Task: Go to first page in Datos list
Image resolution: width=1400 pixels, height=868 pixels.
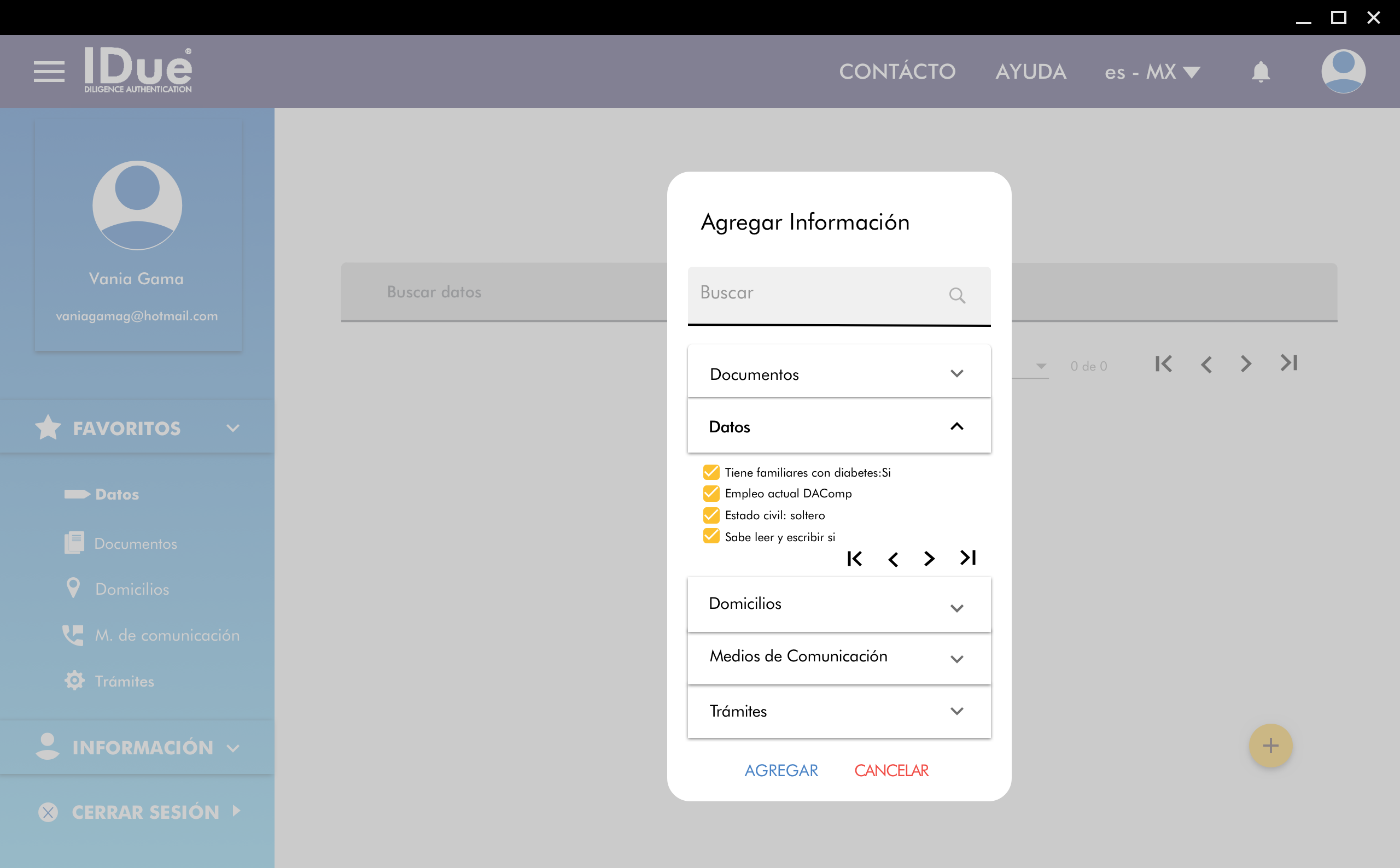Action: (x=854, y=559)
